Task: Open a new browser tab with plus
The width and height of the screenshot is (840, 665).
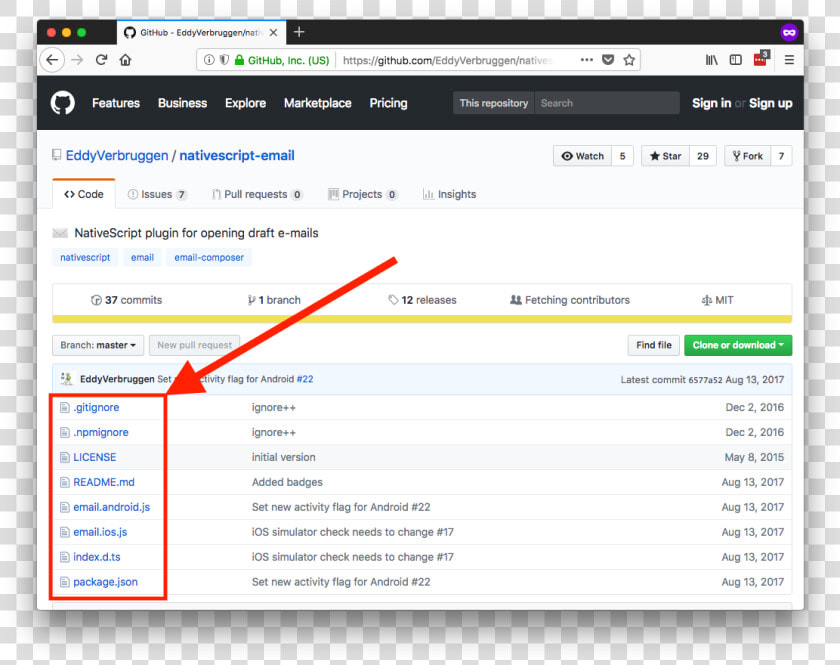Action: 299,32
